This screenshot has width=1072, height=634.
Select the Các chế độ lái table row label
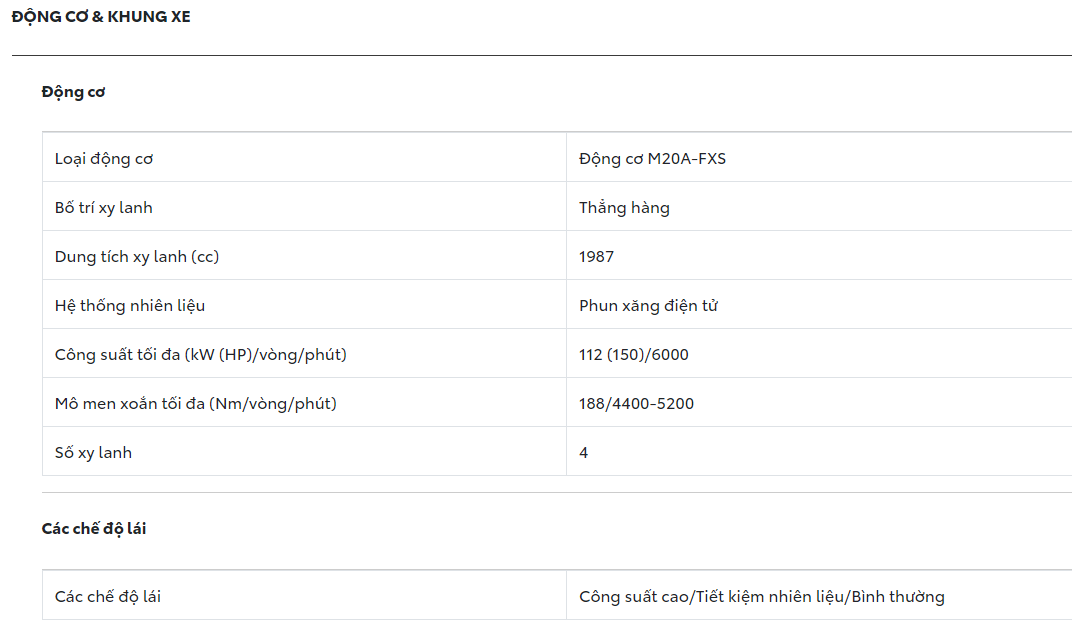pyautogui.click(x=108, y=596)
